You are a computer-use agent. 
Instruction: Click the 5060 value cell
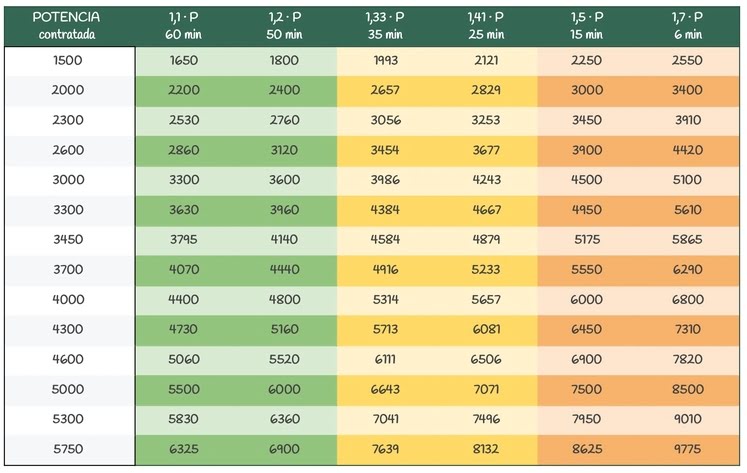point(185,359)
